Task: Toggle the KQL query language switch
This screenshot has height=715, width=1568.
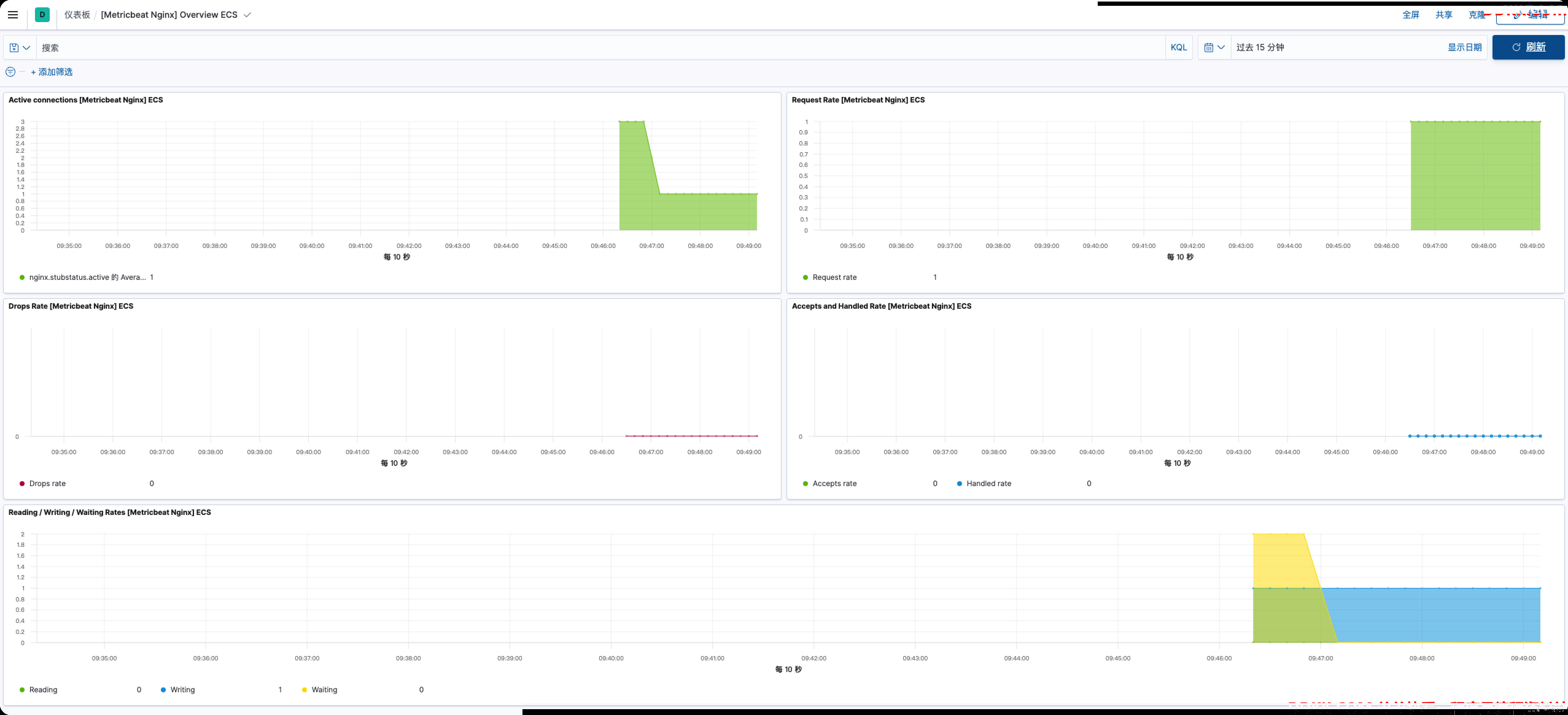Action: pyautogui.click(x=1178, y=48)
